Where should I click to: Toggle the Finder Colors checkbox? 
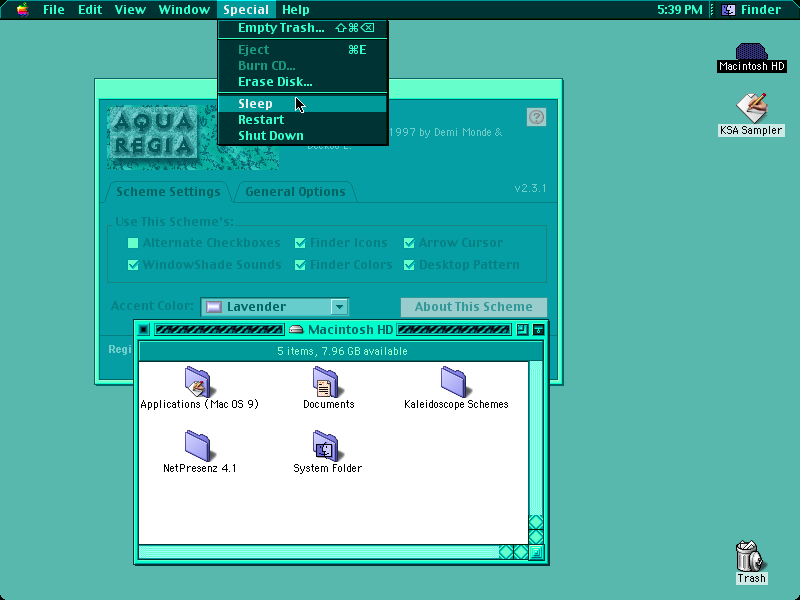(x=300, y=265)
